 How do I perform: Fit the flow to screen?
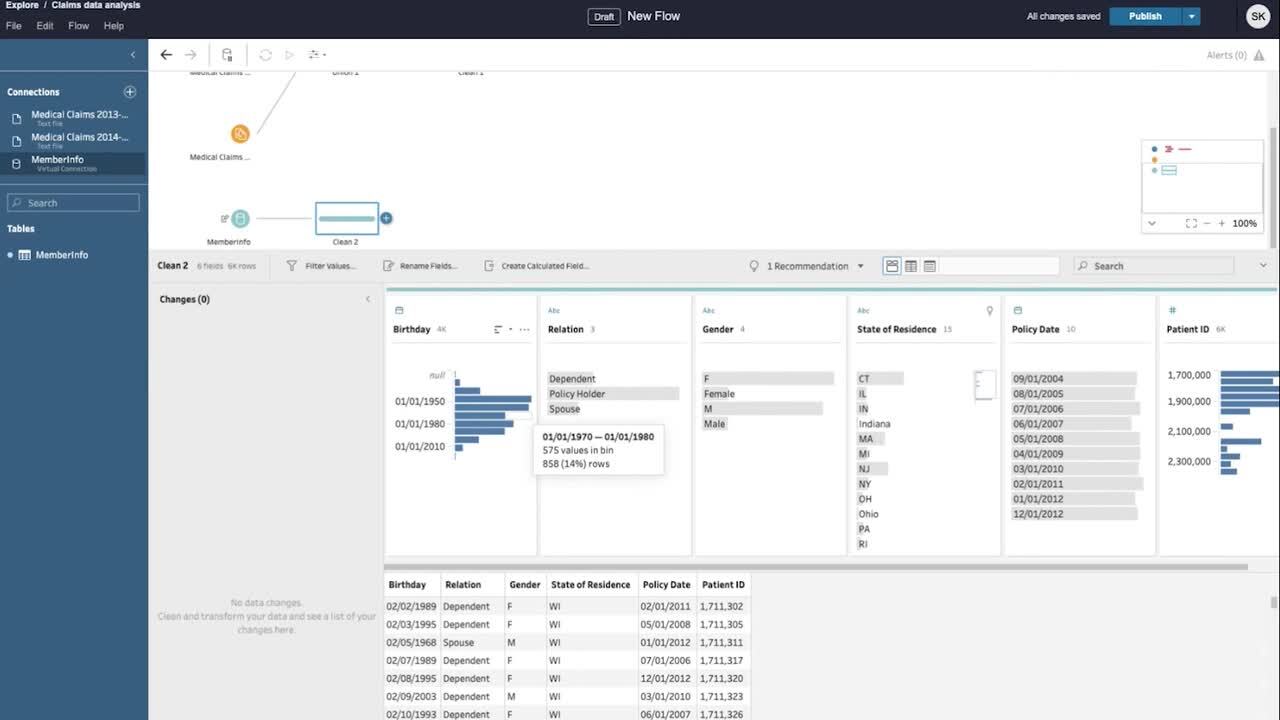[x=1191, y=223]
